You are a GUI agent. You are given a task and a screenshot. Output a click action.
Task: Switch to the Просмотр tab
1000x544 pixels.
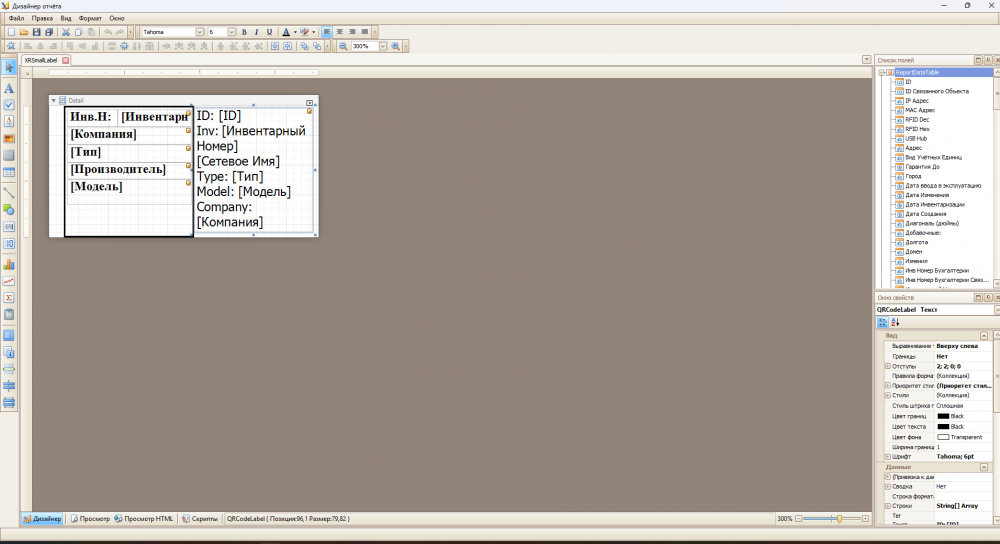click(x=90, y=518)
